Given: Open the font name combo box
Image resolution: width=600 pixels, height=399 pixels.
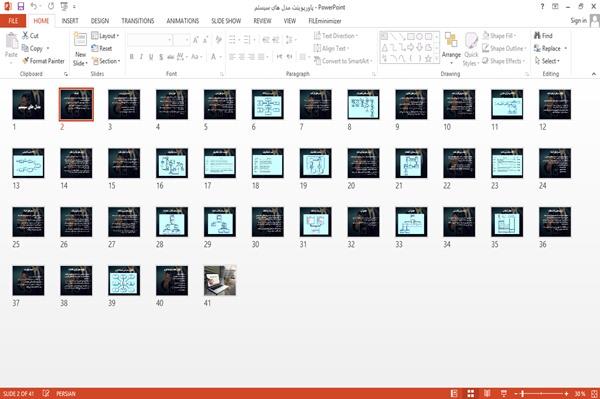Looking at the screenshot, I should tap(150, 40).
